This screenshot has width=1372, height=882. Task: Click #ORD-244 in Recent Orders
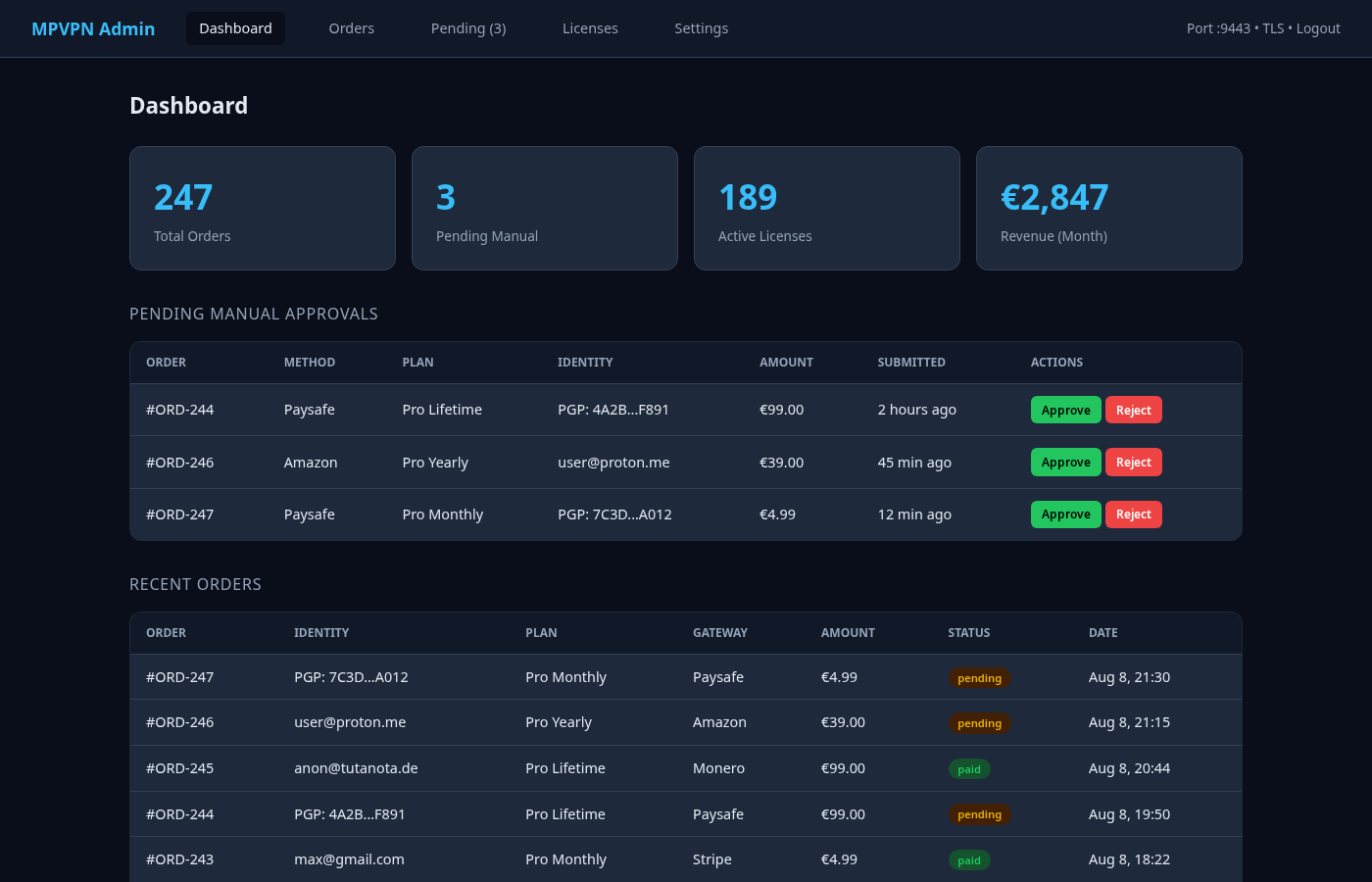tap(180, 814)
